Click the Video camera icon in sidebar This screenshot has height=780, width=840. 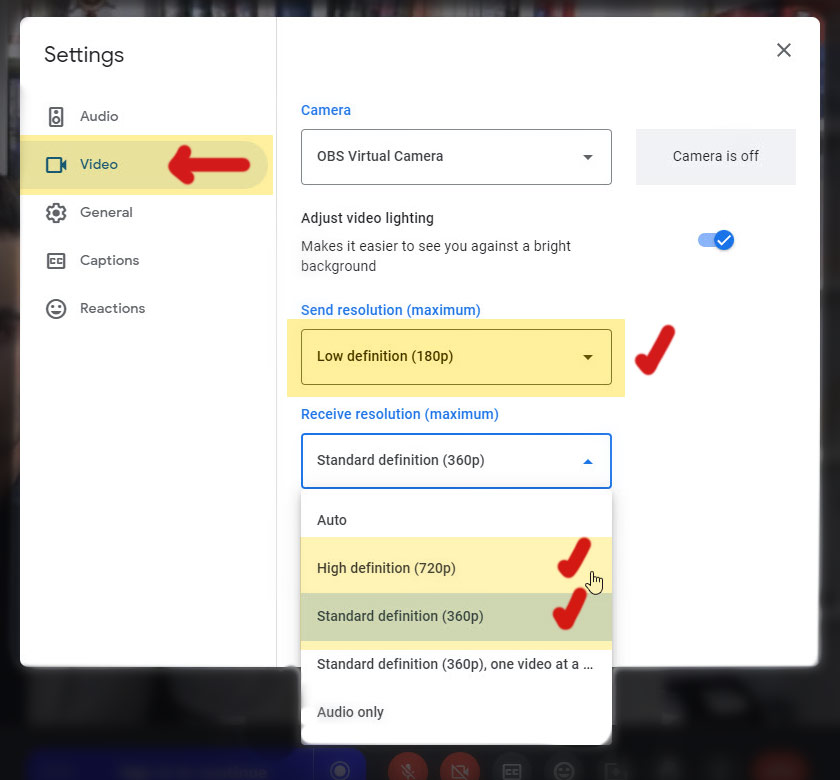(56, 165)
